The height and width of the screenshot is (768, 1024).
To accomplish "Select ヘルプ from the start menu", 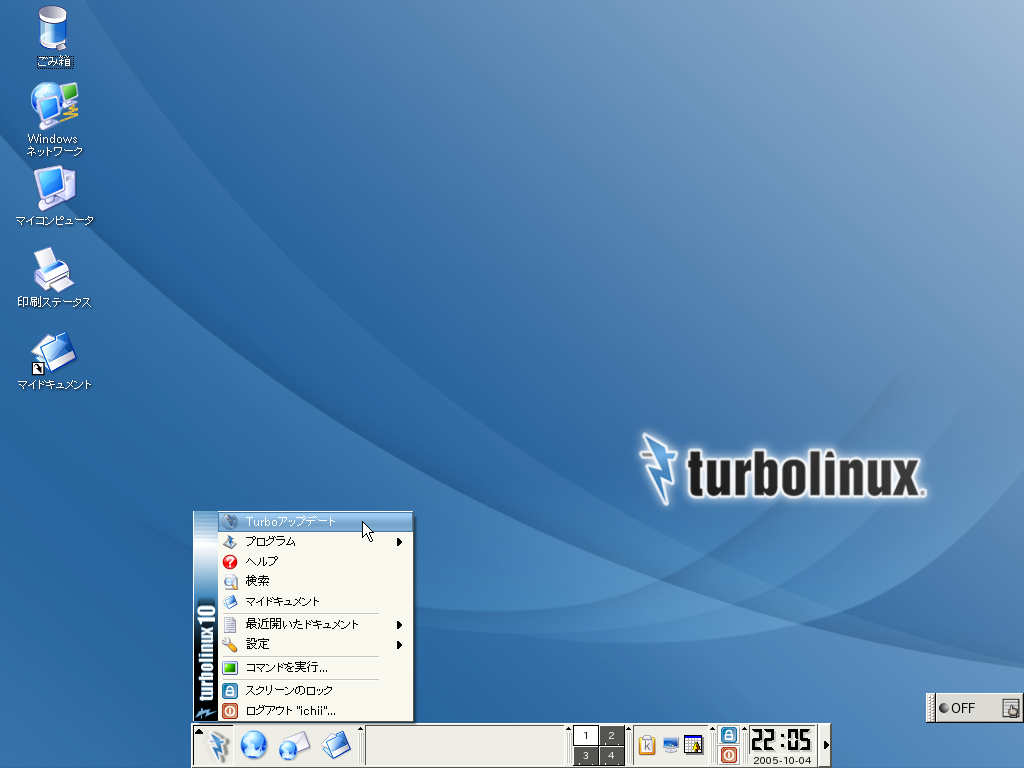I will [x=315, y=561].
